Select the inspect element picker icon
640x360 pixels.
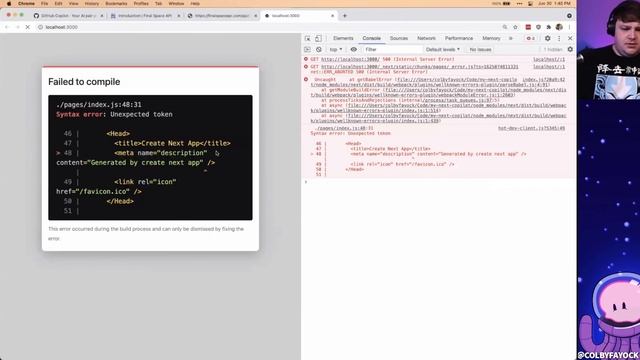(x=307, y=38)
